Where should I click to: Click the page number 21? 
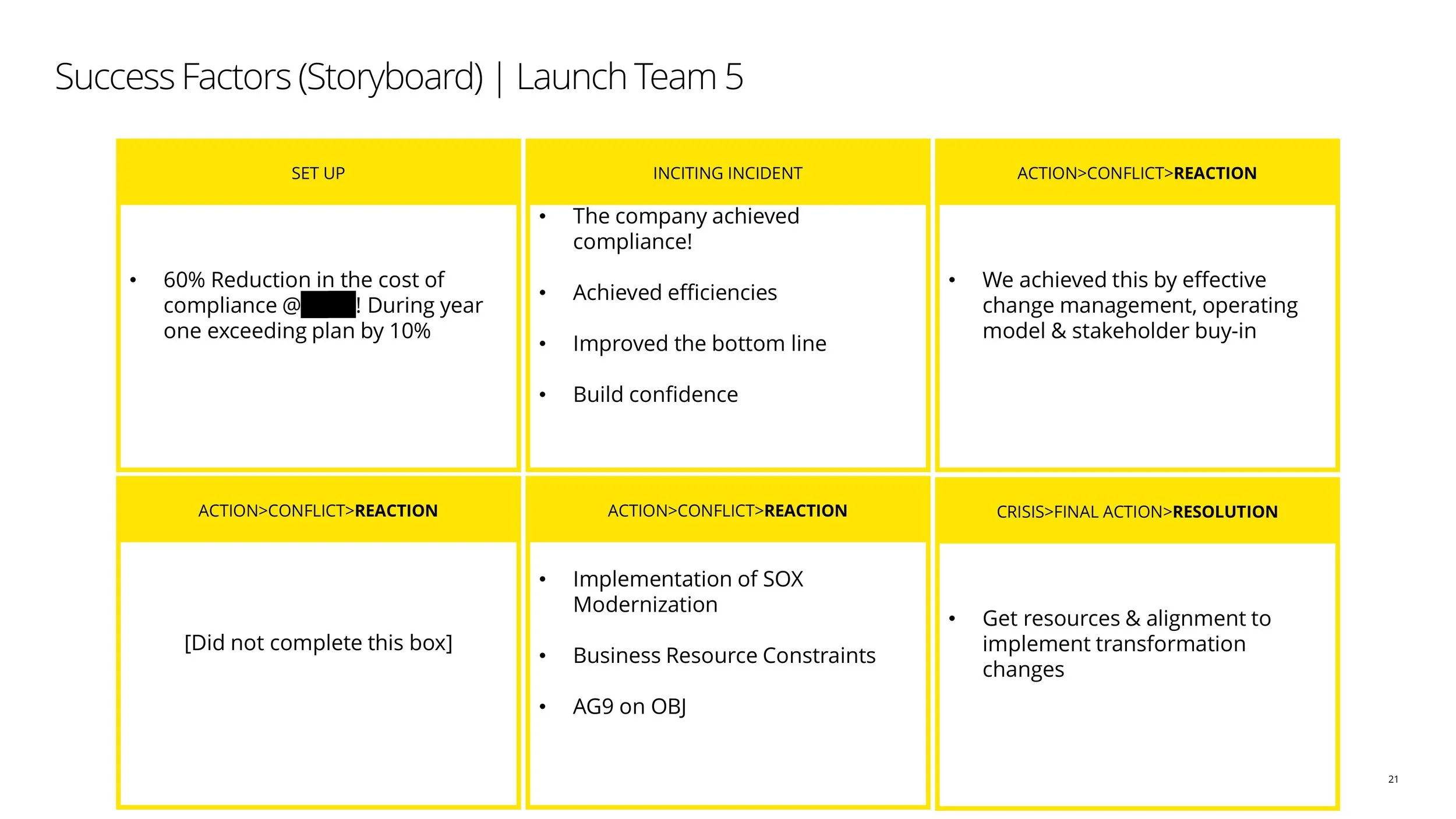[x=1393, y=779]
